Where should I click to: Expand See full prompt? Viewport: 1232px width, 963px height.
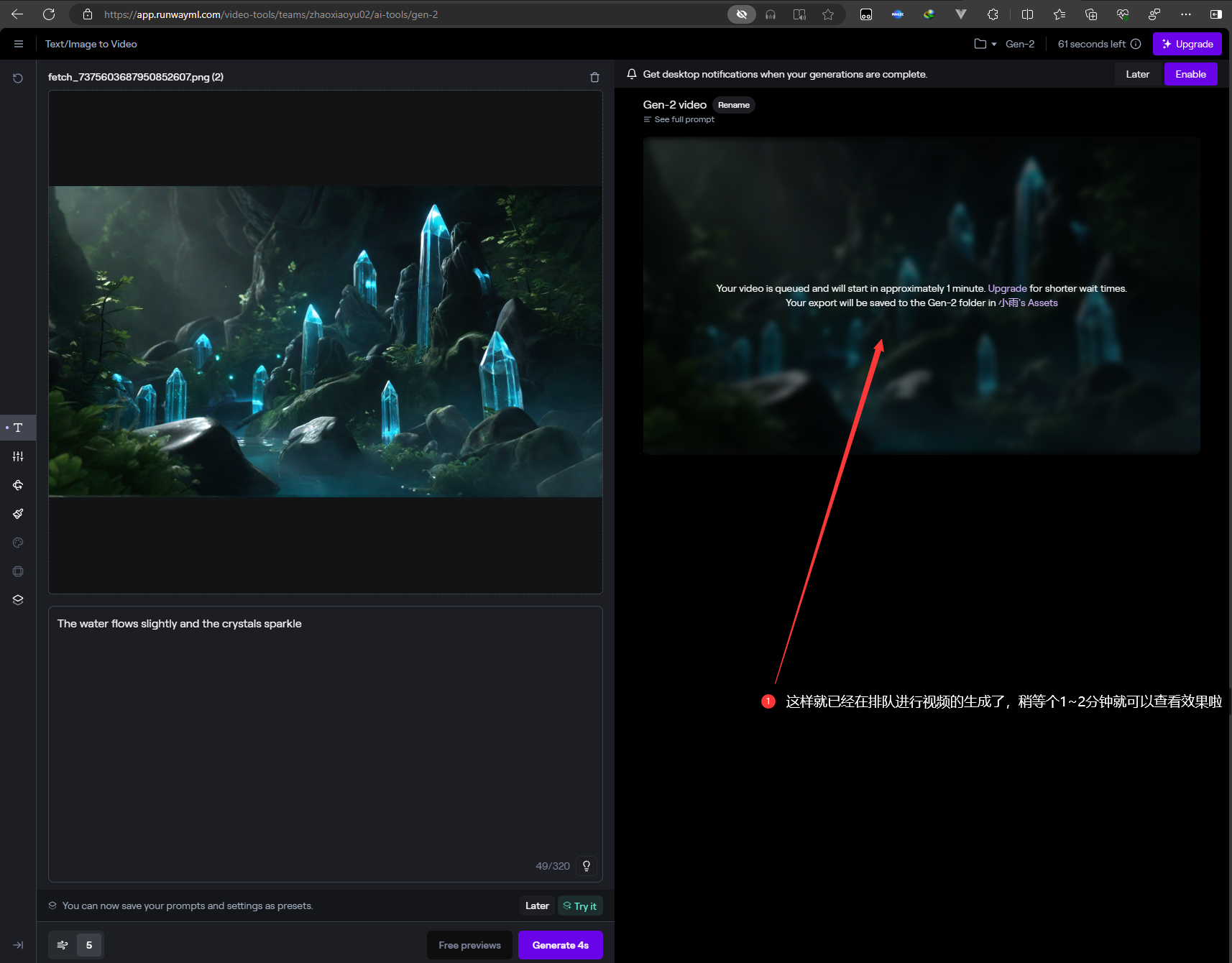pyautogui.click(x=679, y=119)
